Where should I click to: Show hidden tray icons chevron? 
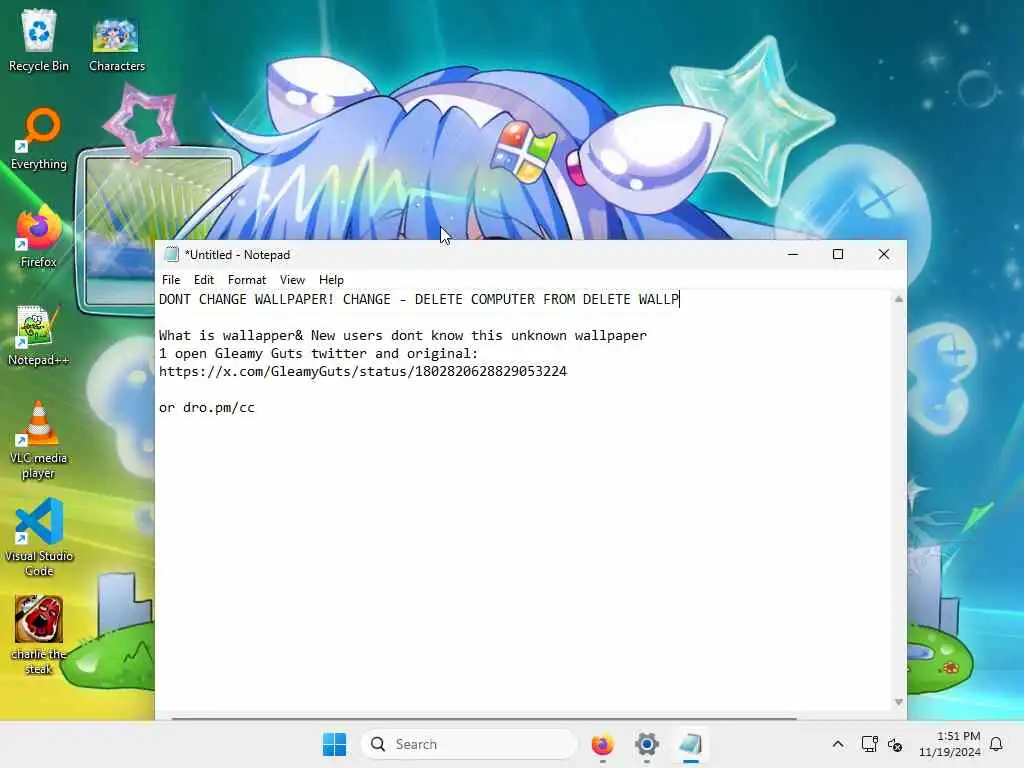pos(838,744)
